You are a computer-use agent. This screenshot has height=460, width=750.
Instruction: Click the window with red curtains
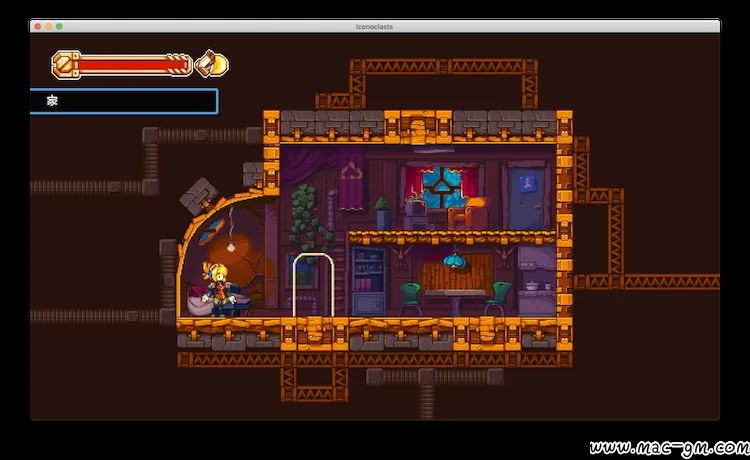tap(441, 187)
